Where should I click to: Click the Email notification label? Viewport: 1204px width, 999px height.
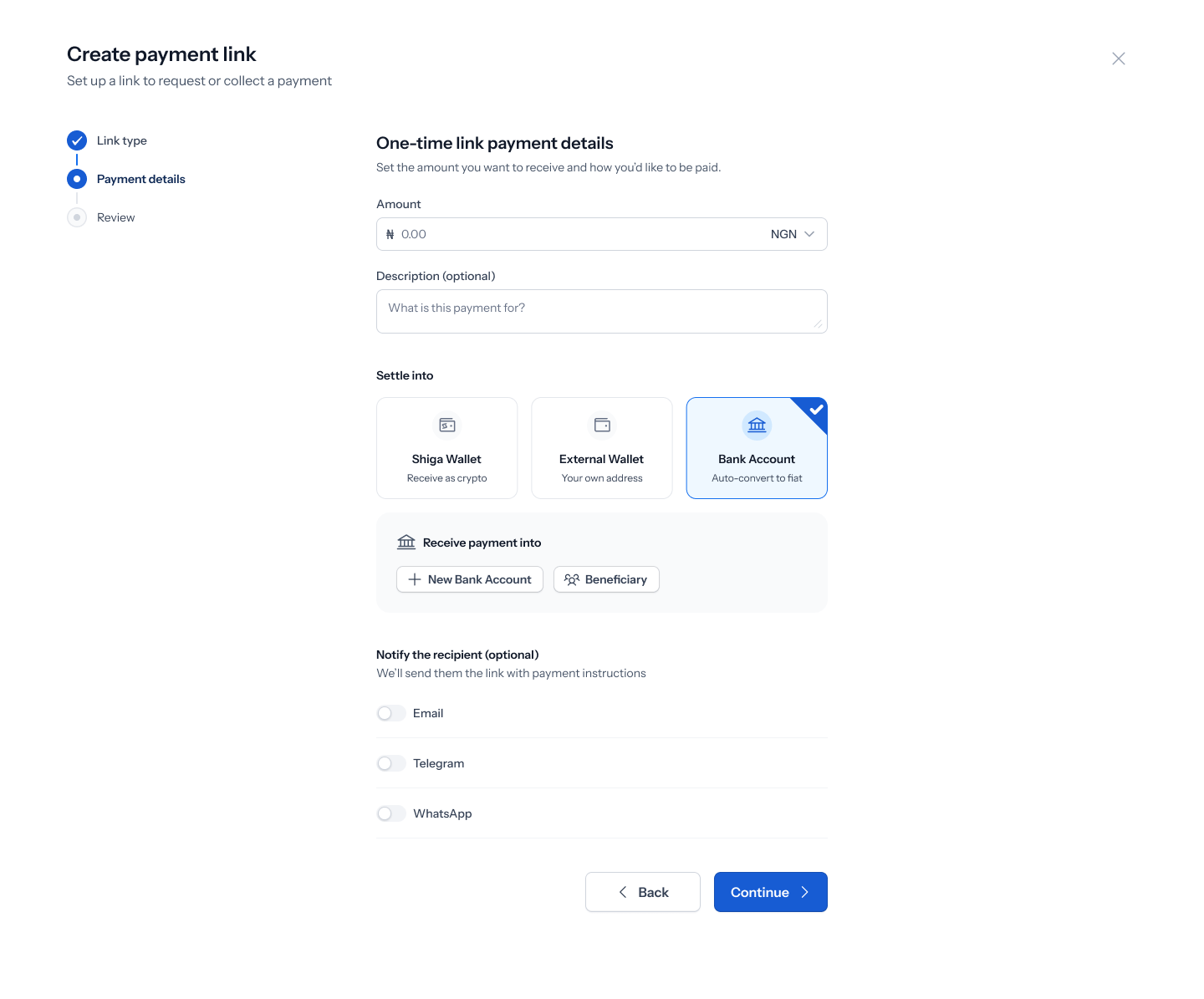[x=428, y=713]
